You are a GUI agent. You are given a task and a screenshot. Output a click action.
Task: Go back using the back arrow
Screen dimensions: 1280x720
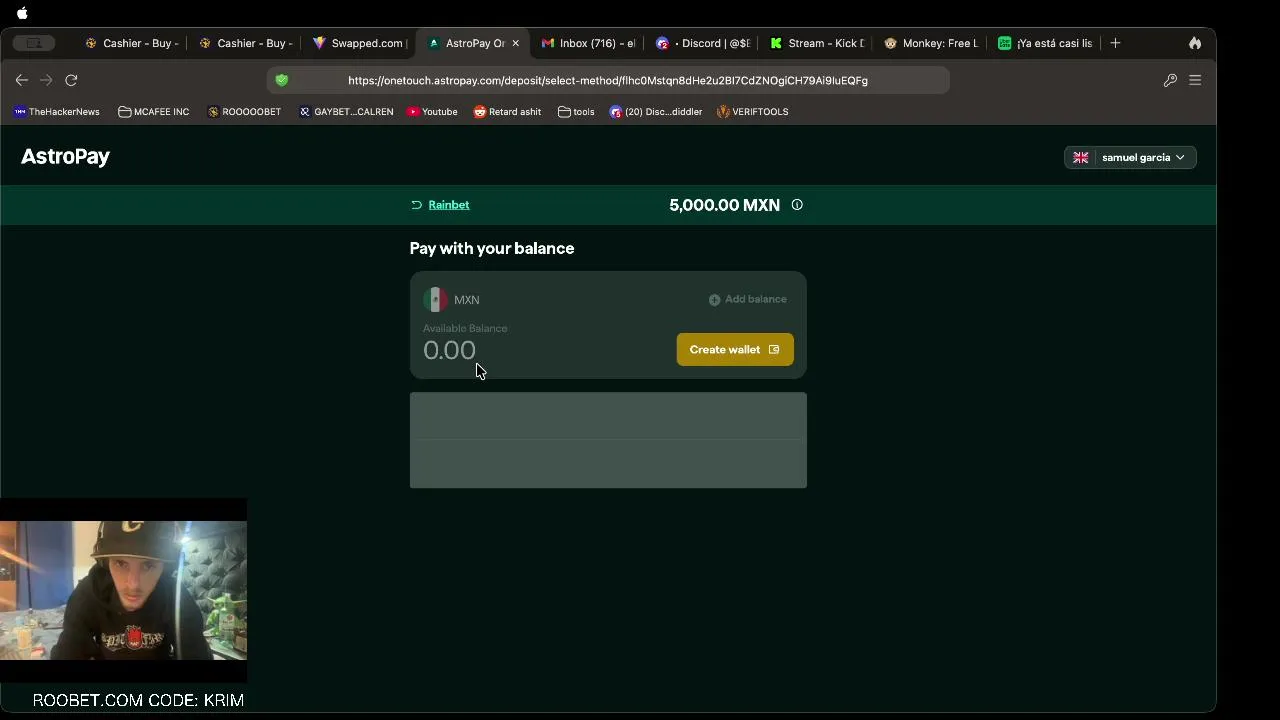(21, 80)
